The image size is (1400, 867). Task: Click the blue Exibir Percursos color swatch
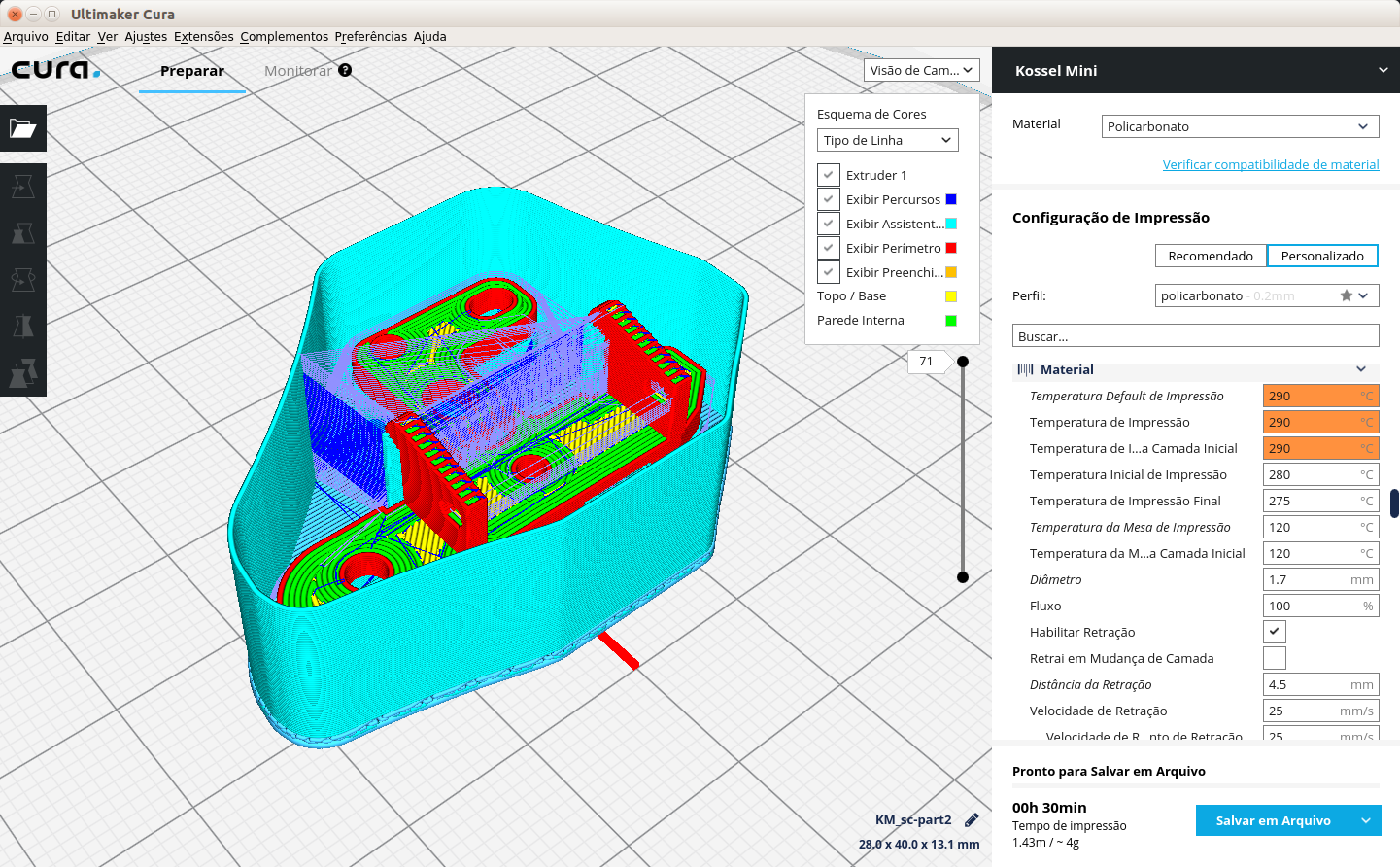[x=951, y=199]
